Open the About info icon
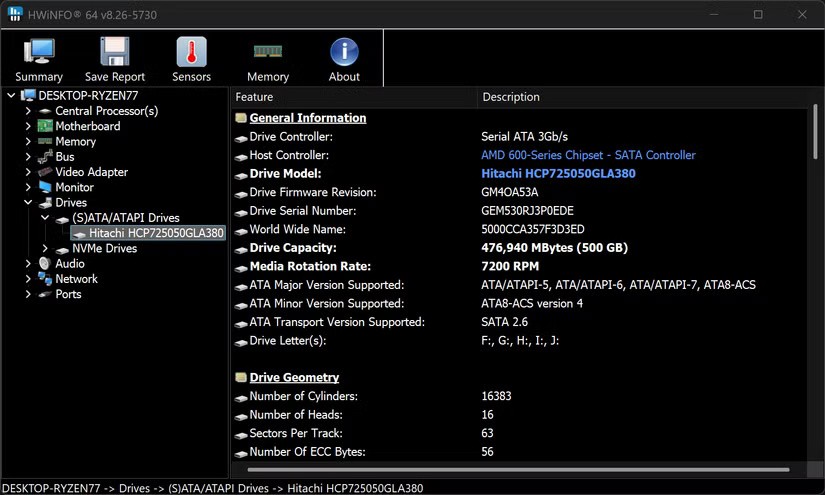 pos(344,52)
